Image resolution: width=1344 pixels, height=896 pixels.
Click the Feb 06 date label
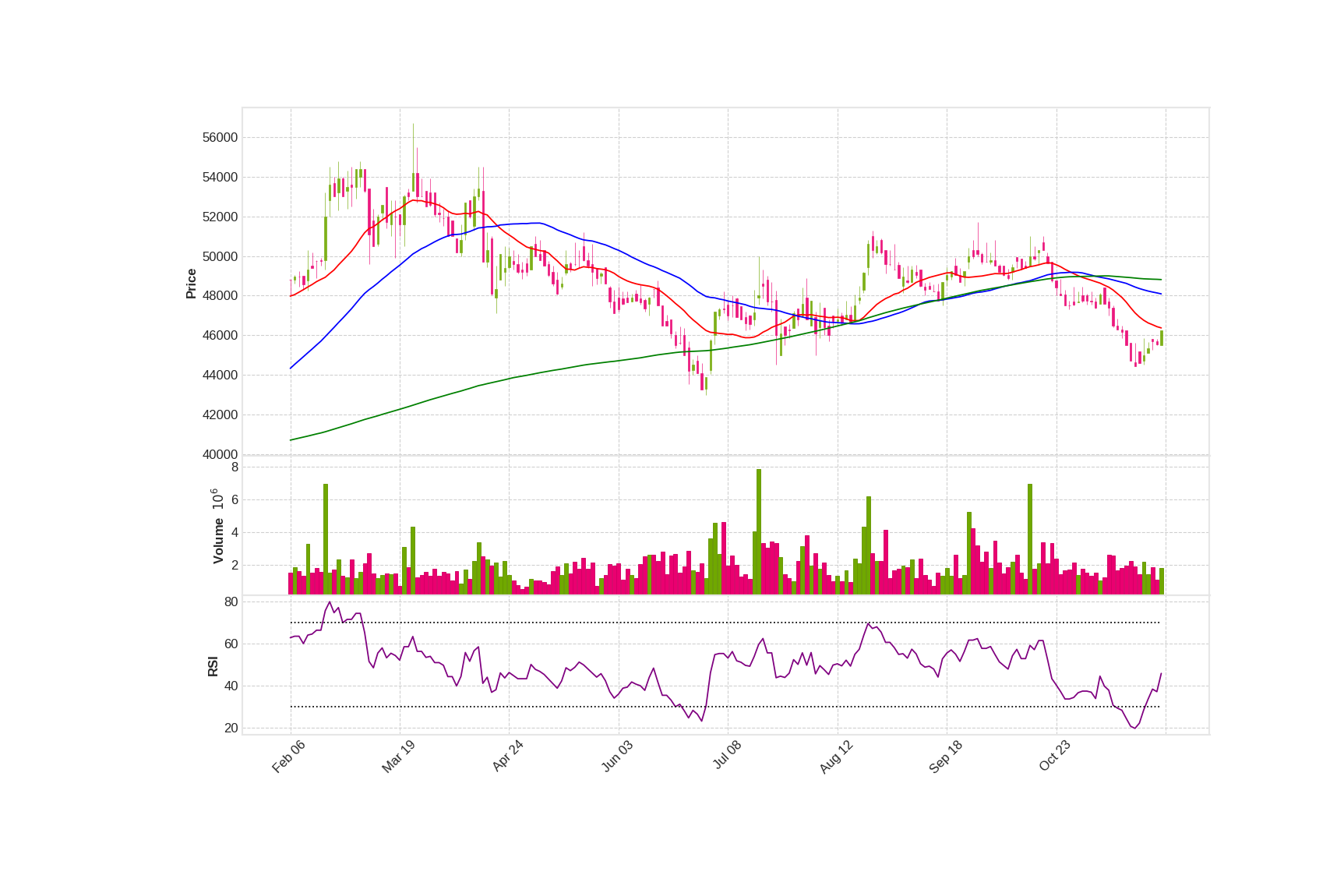[x=288, y=757]
